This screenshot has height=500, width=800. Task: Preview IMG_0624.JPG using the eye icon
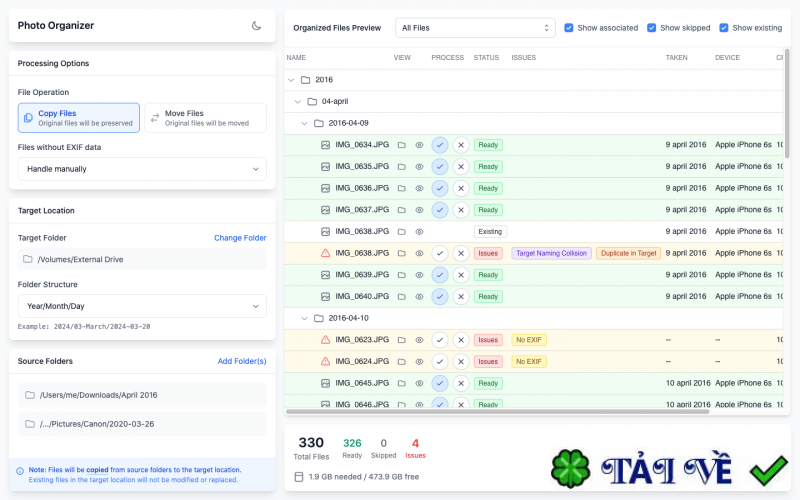tap(419, 362)
